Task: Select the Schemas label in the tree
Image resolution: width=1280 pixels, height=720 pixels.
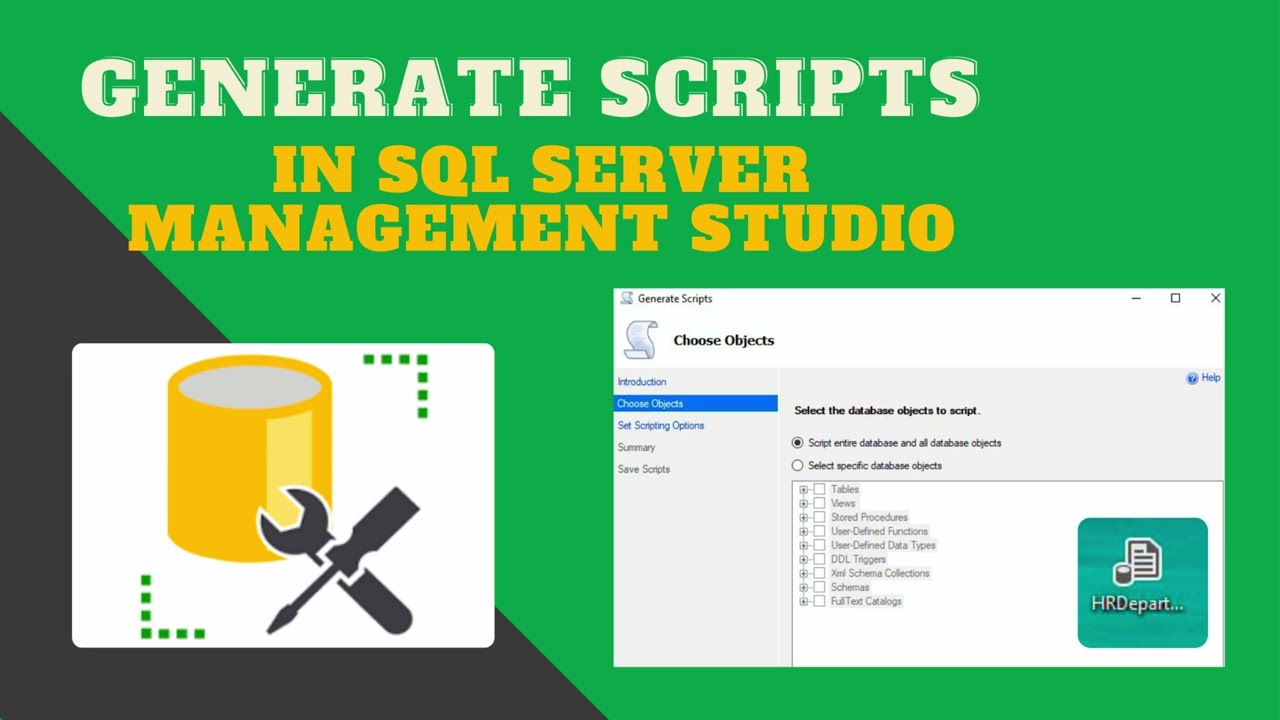Action: point(850,588)
